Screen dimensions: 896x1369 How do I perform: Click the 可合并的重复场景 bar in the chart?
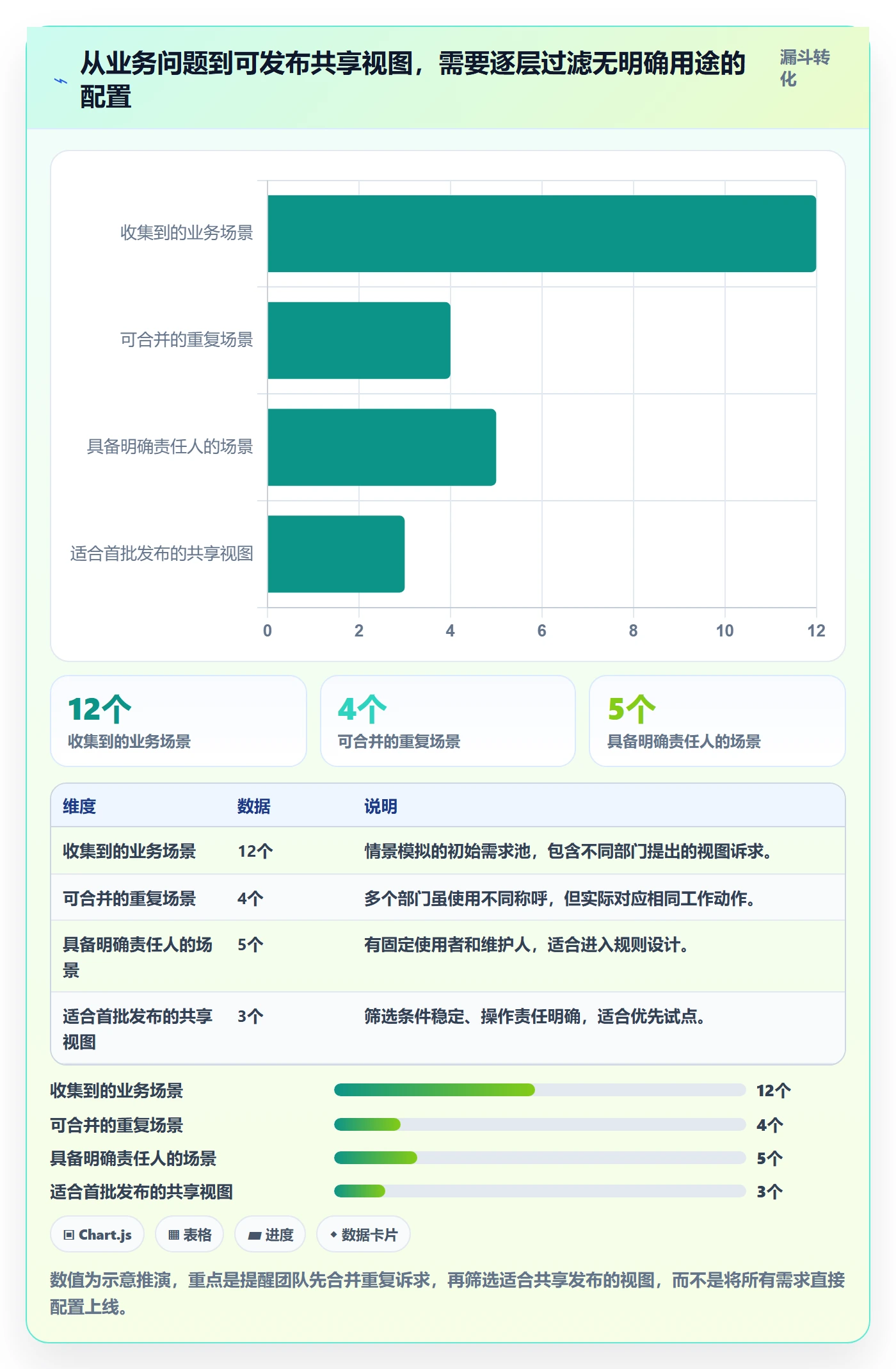coord(359,341)
